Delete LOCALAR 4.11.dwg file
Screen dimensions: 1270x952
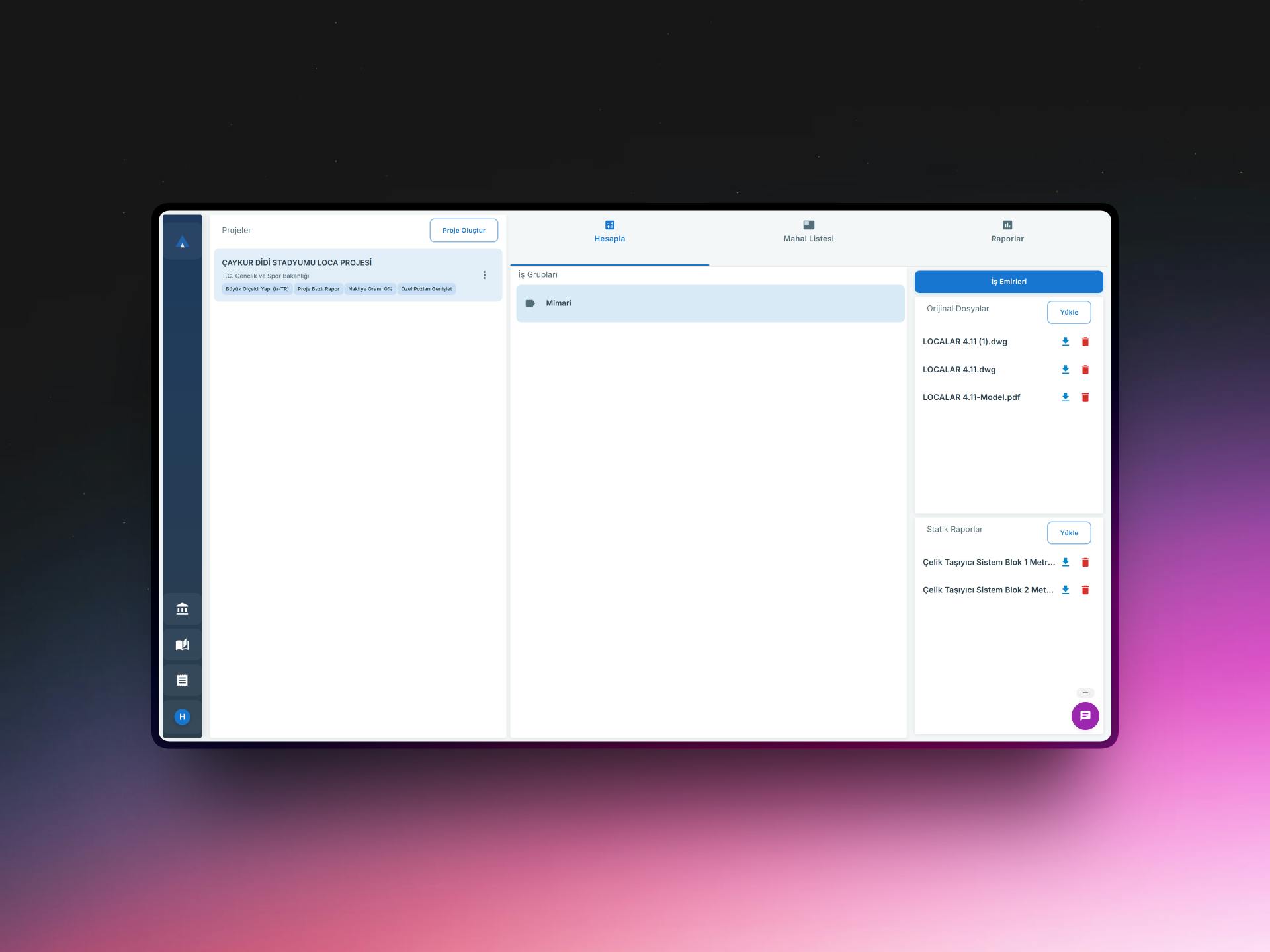[1085, 370]
